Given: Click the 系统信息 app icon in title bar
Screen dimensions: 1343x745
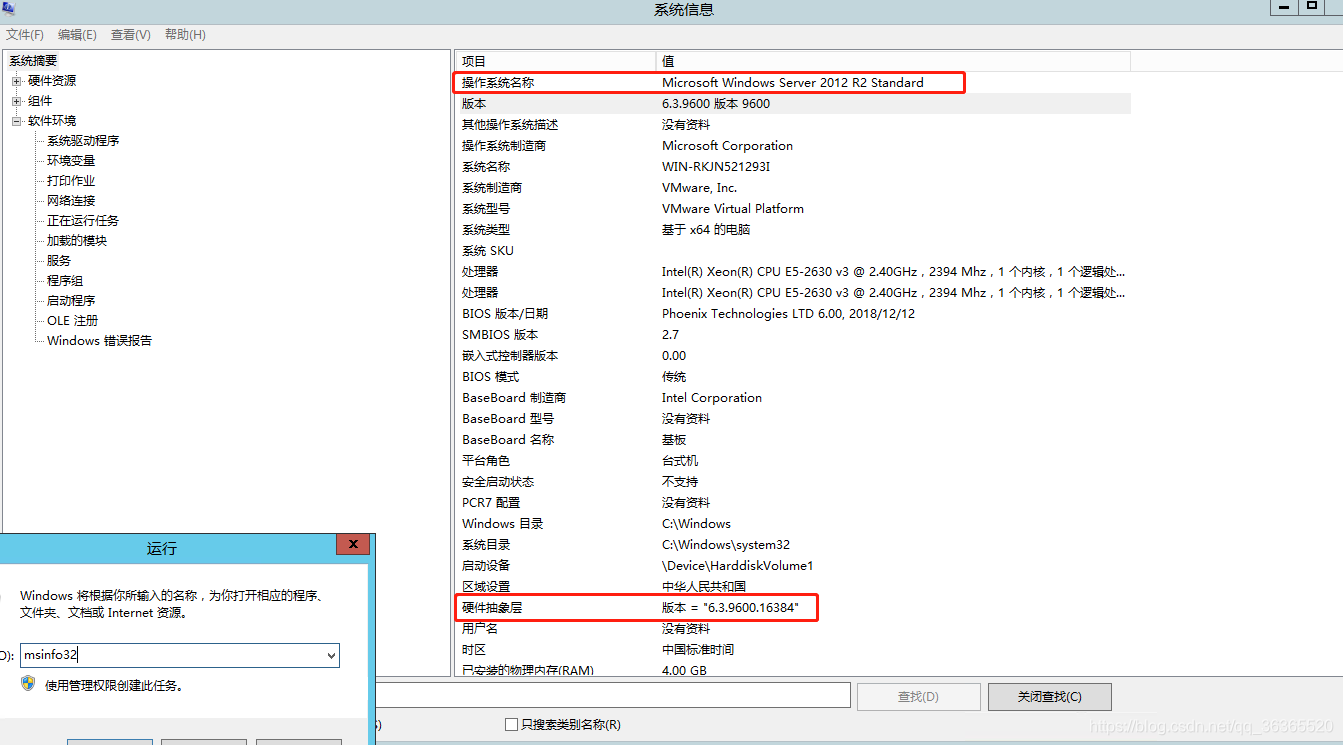Looking at the screenshot, I should click(x=9, y=9).
